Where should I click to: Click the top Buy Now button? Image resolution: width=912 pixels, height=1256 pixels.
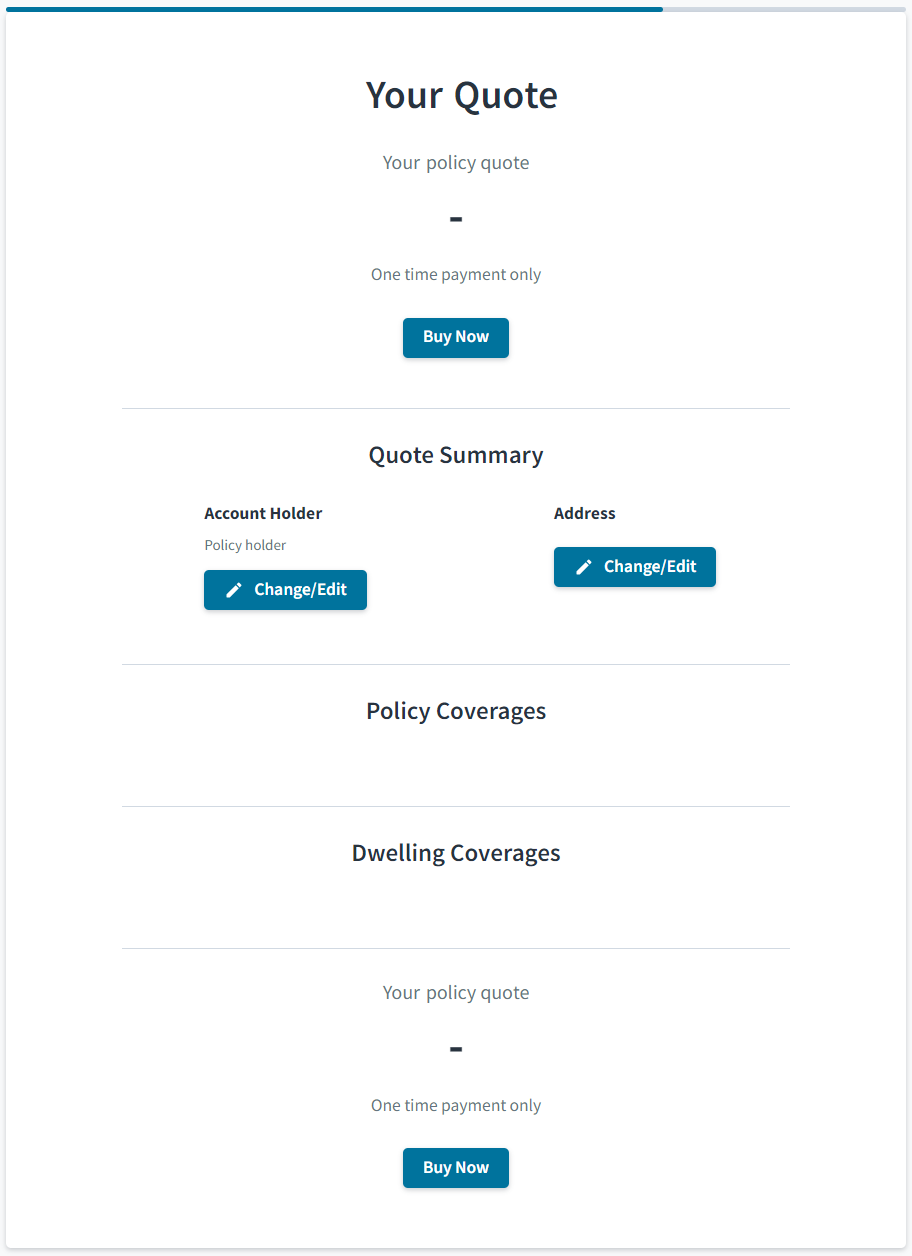point(456,338)
